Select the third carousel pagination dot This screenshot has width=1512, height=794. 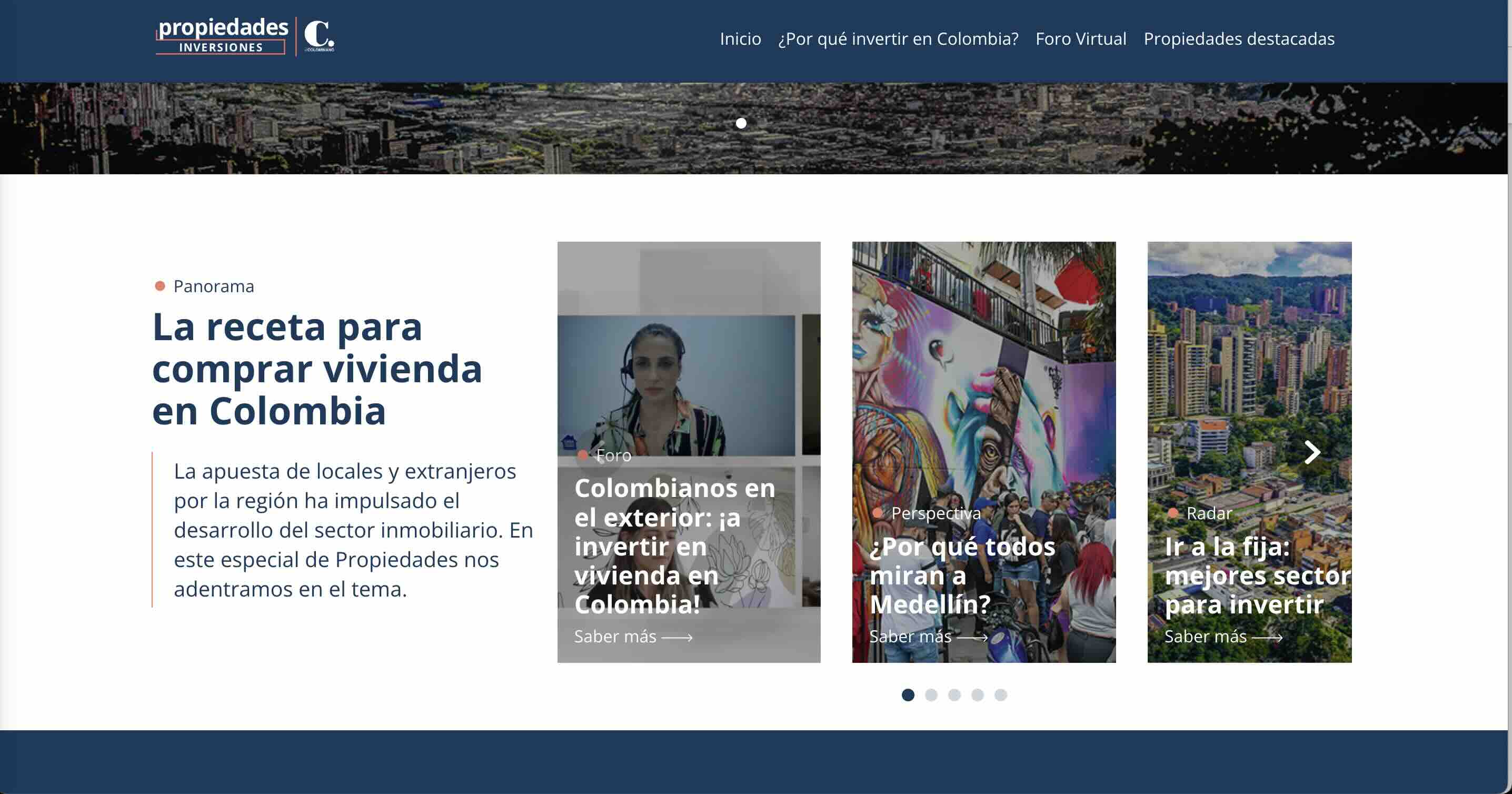[x=954, y=695]
